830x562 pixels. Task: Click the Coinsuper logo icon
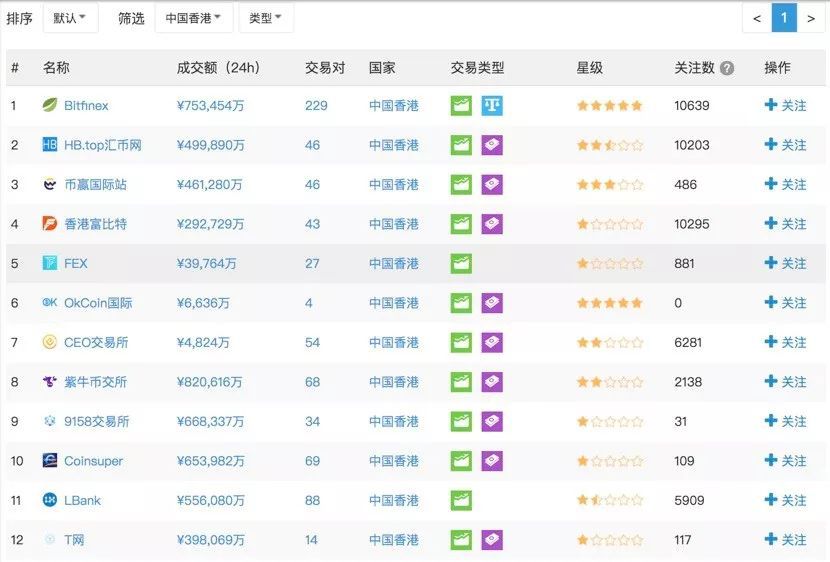tap(50, 460)
